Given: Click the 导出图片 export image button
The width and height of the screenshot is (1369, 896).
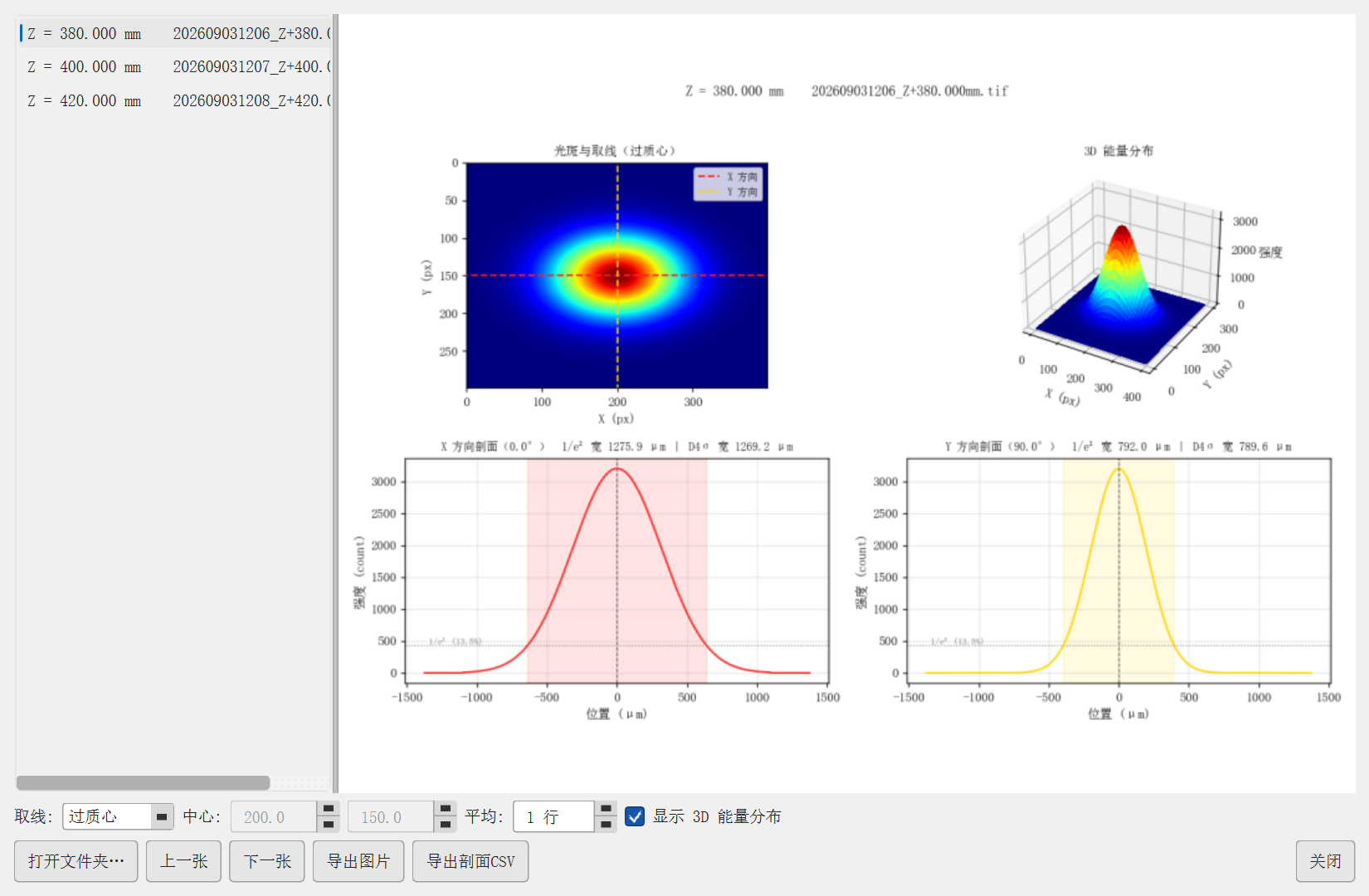Looking at the screenshot, I should click(x=358, y=861).
